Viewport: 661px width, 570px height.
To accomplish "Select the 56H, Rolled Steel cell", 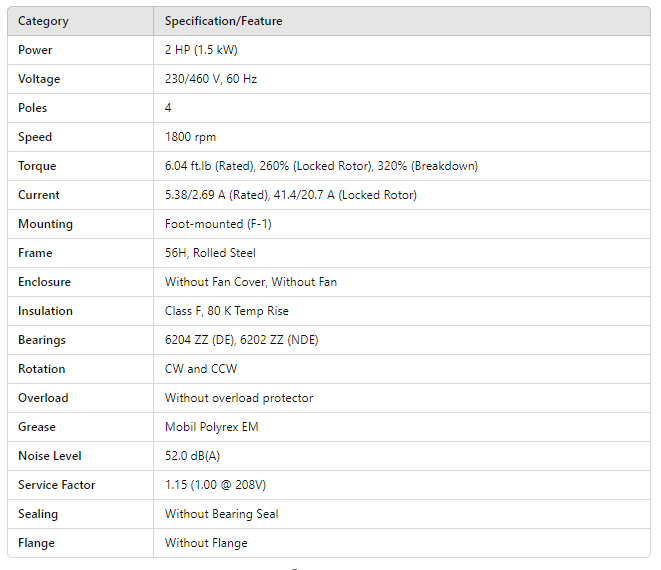I will 210,253.
